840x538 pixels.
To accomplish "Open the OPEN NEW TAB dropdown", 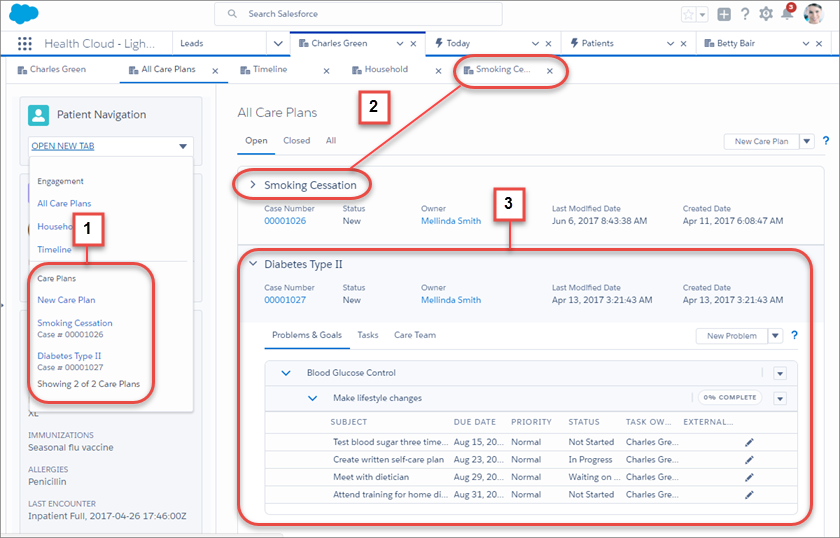I will (111, 146).
